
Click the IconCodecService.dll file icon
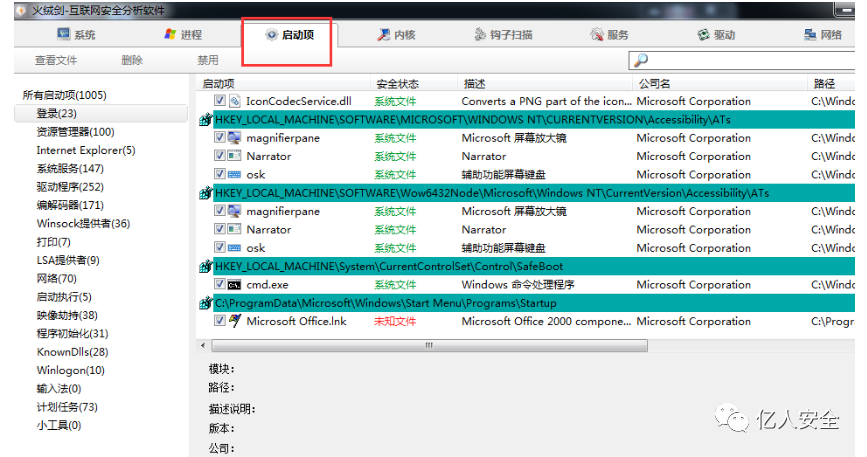235,101
